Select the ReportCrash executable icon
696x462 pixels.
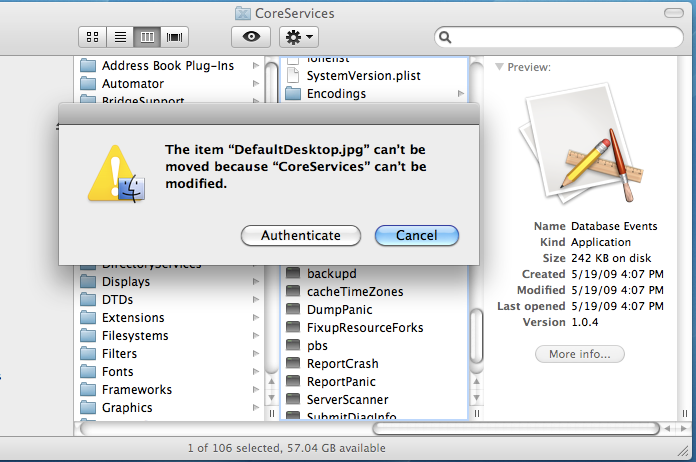(293, 363)
